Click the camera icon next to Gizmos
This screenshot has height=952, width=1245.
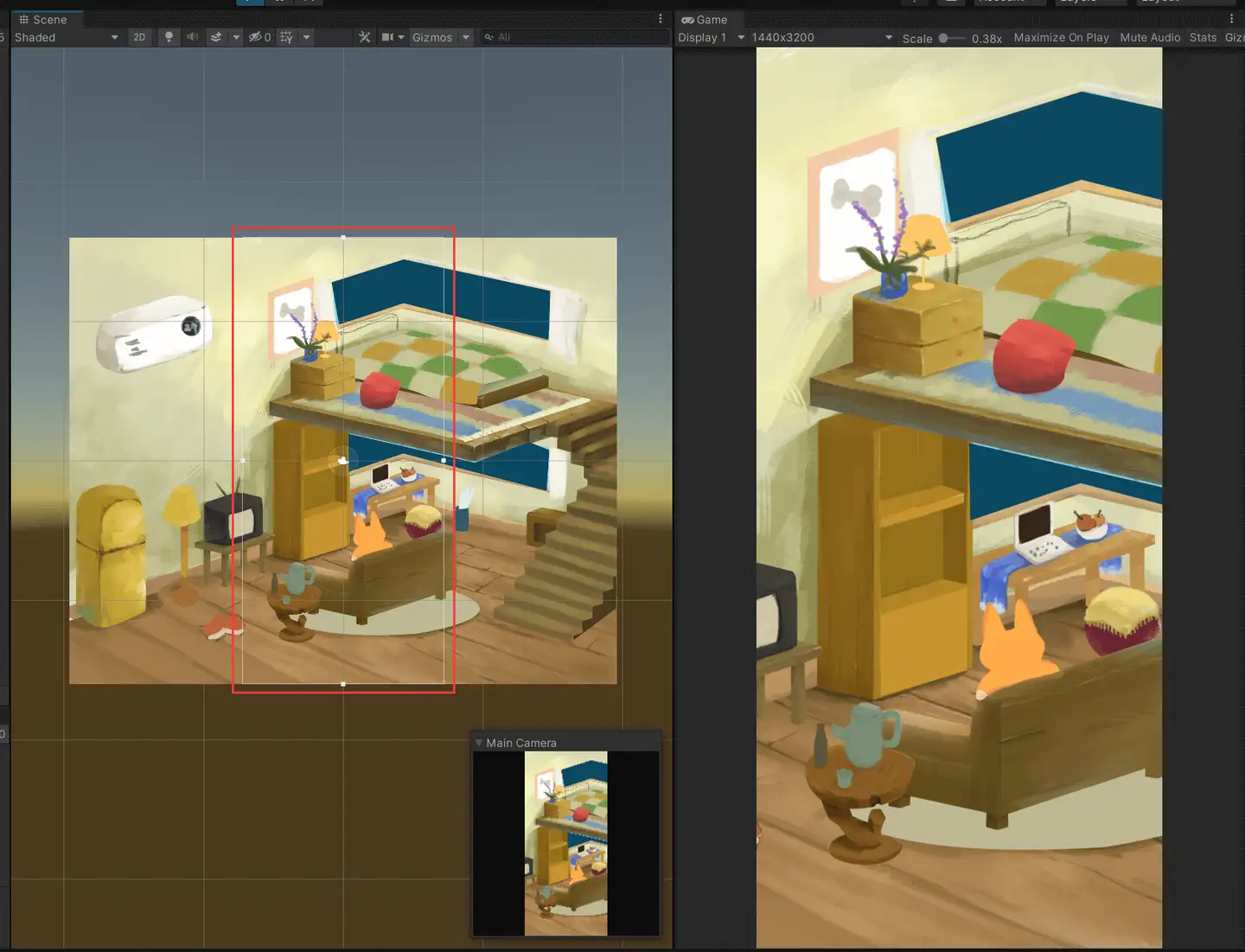click(x=387, y=37)
